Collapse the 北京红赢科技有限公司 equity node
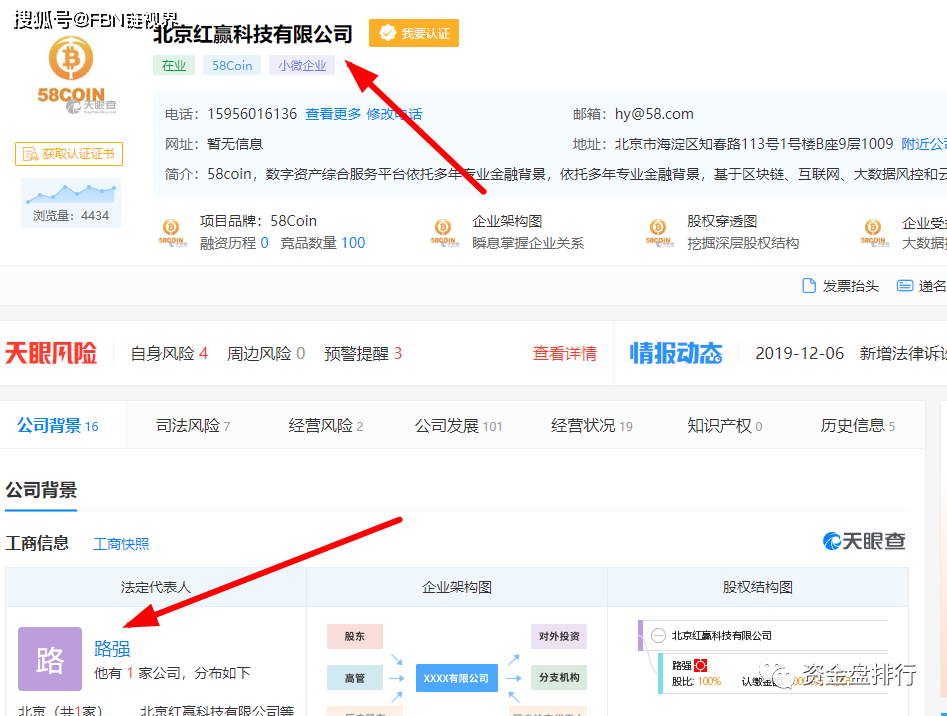The height and width of the screenshot is (716, 947). (x=658, y=635)
